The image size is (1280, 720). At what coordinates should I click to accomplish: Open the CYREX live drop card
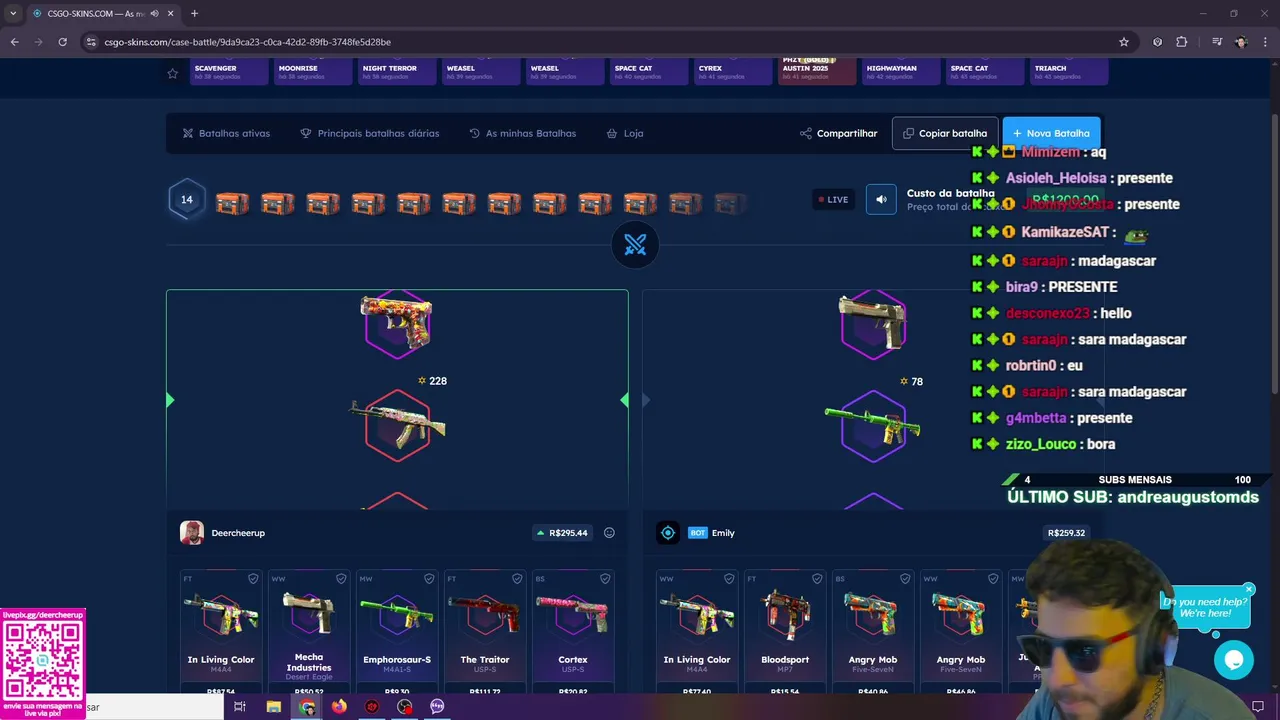733,71
